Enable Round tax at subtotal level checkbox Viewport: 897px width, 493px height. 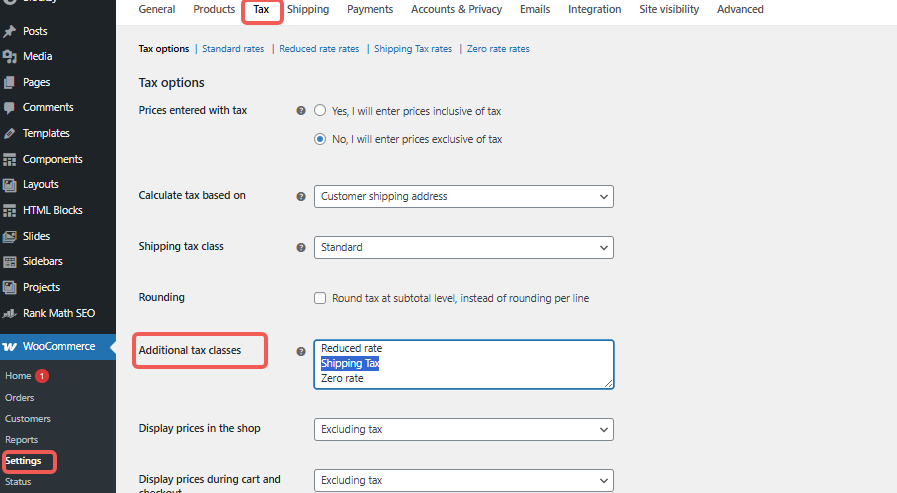point(320,298)
